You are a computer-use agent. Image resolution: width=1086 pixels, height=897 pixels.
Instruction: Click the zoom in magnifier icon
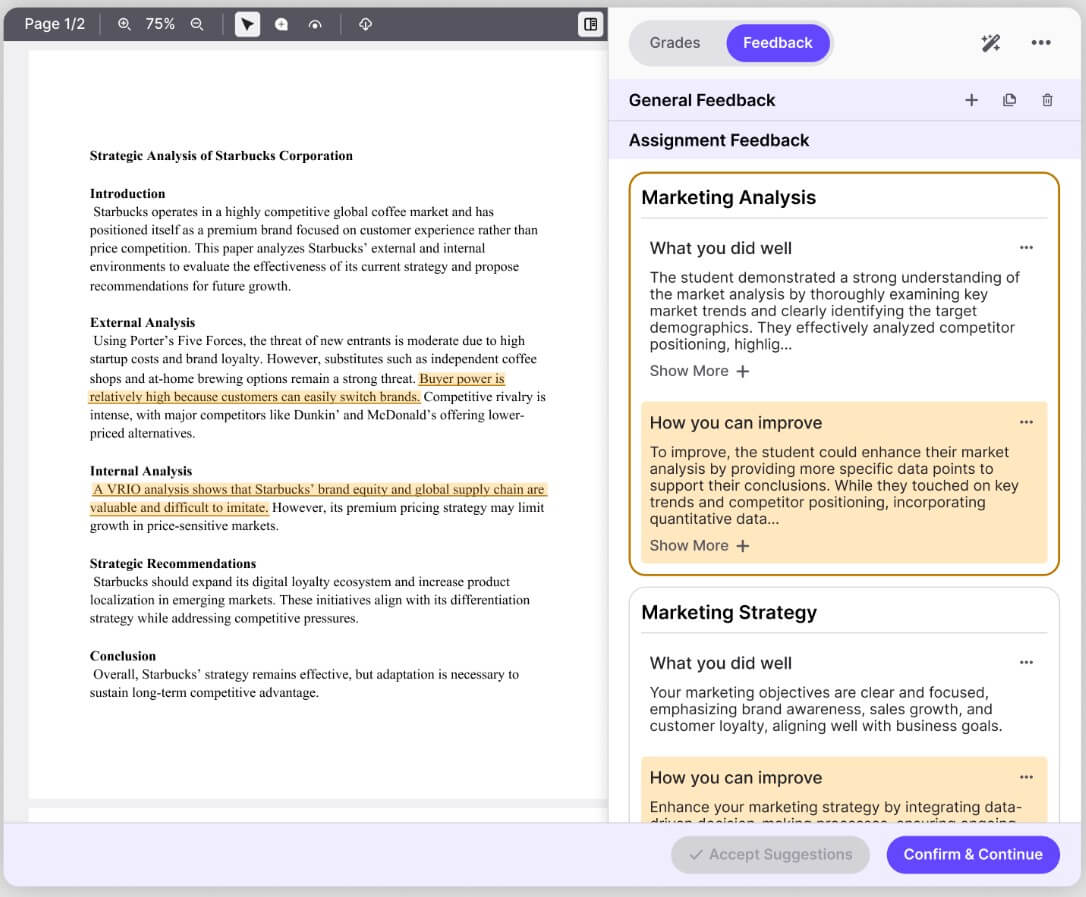pos(124,24)
